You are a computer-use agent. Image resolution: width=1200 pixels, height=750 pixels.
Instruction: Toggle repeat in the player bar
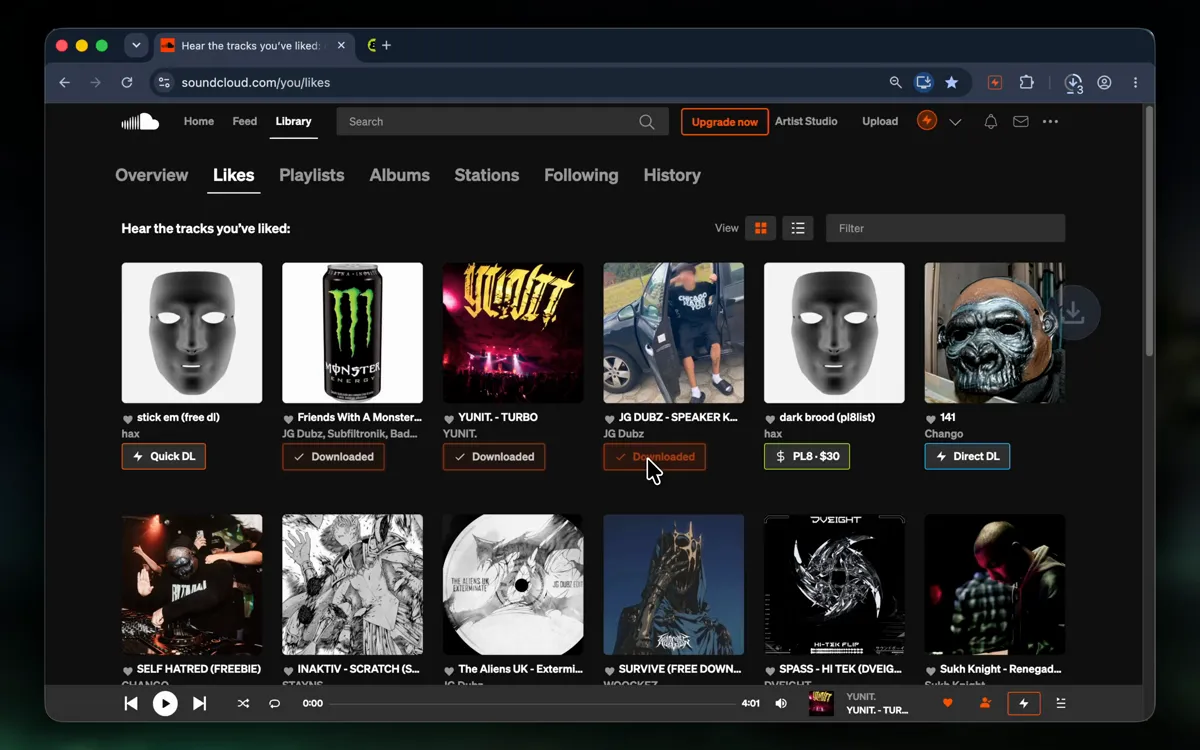coord(274,703)
